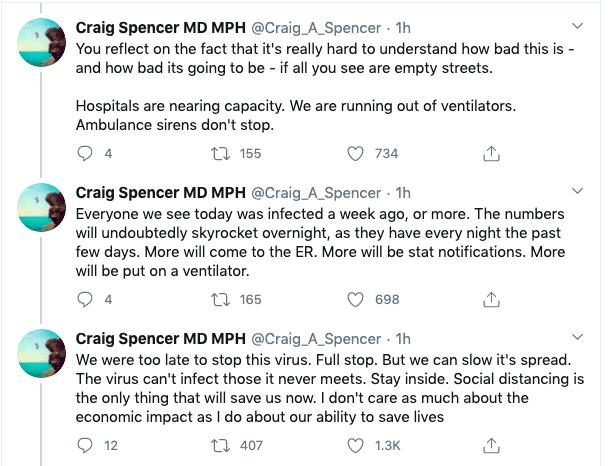Like the tweet with 698 likes
Screen dimensions: 613x466
[355, 299]
